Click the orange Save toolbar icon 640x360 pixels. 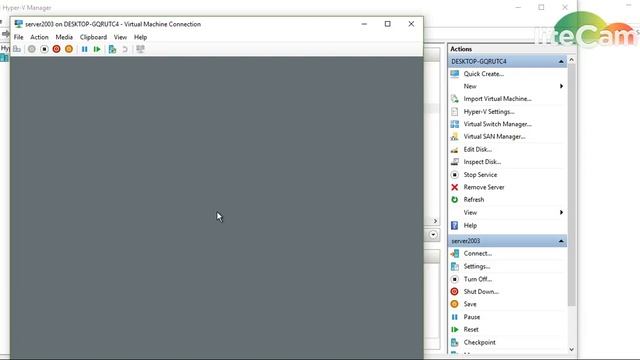pos(69,49)
